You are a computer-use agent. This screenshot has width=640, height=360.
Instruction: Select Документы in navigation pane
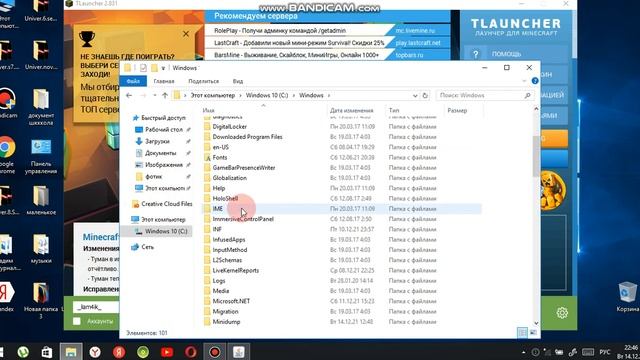[x=160, y=153]
